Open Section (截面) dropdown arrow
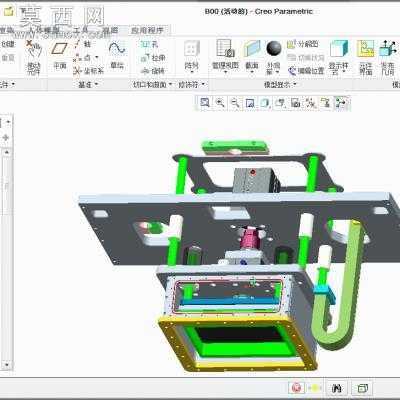This screenshot has width=400, height=400. pyautogui.click(x=252, y=72)
